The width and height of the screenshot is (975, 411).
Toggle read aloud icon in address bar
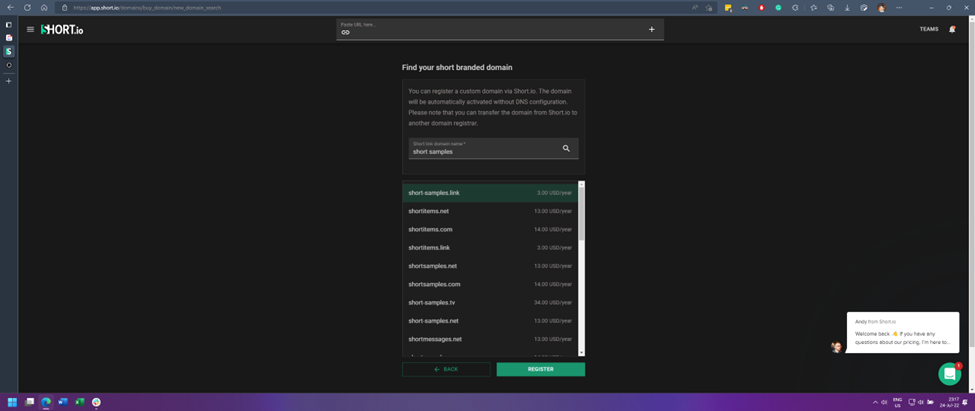[695, 8]
